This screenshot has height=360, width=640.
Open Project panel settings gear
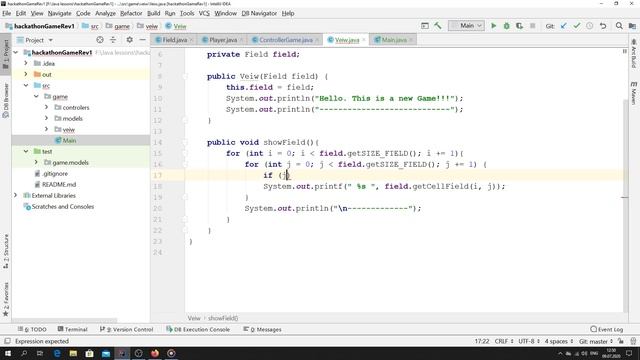coord(129,40)
